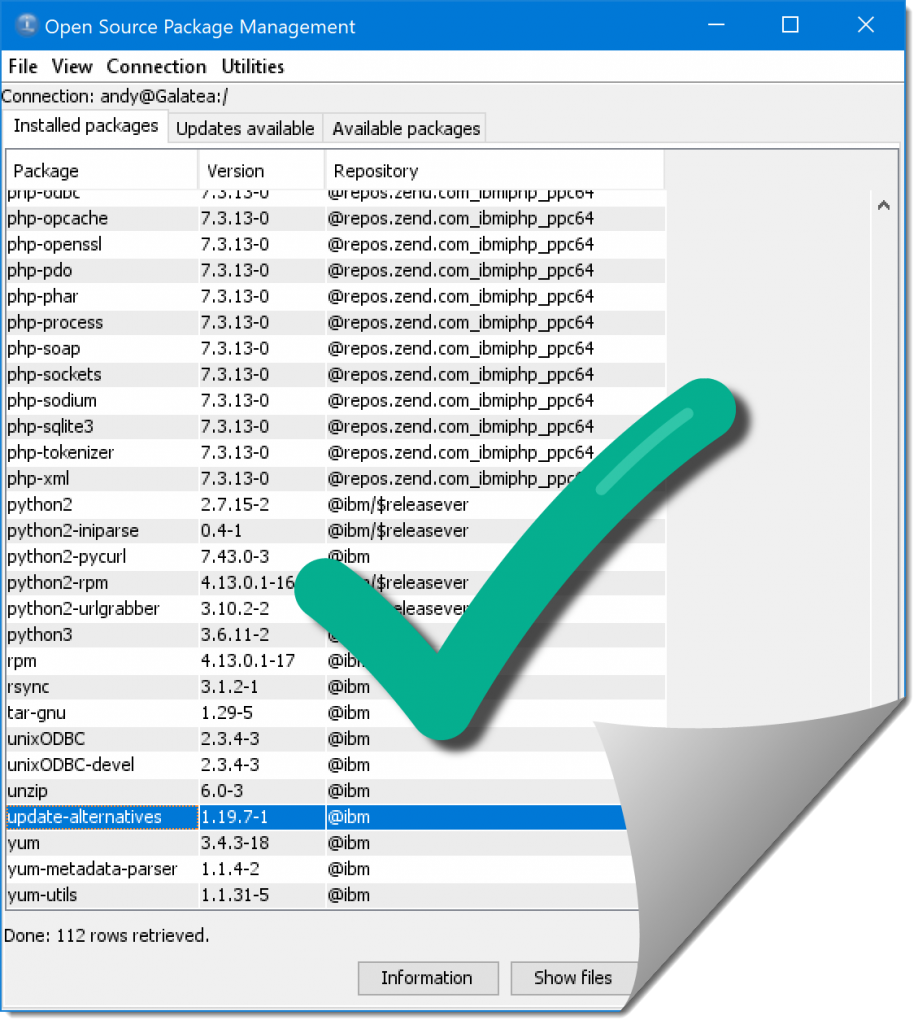918x1024 pixels.
Task: Click the Show files button
Action: tap(572, 978)
